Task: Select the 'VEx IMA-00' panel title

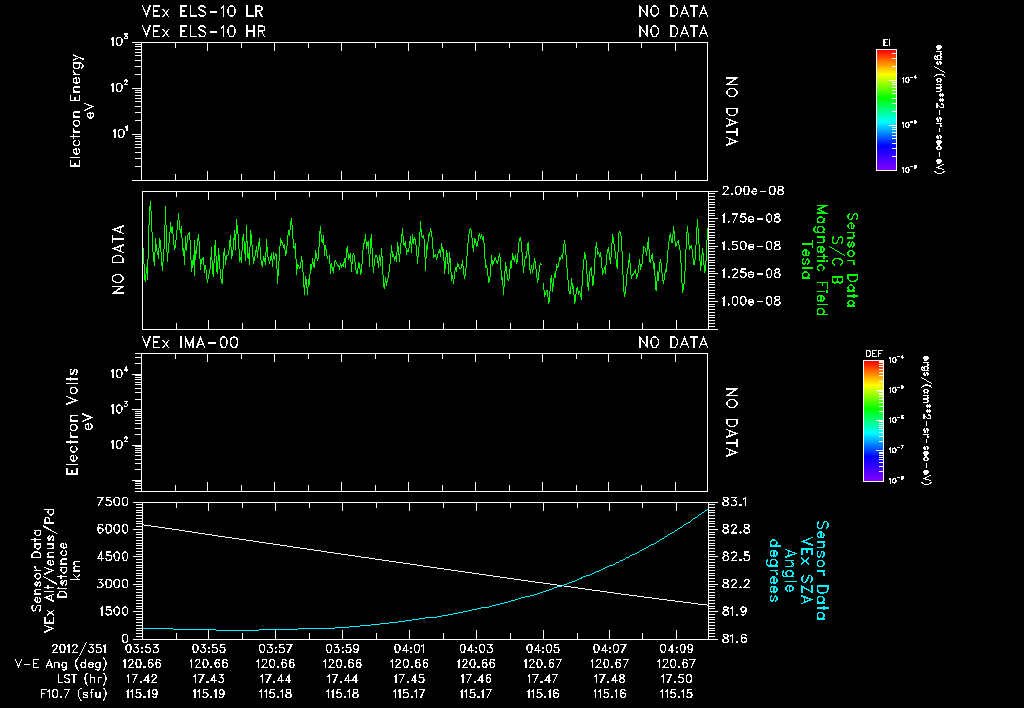Action: pyautogui.click(x=190, y=342)
